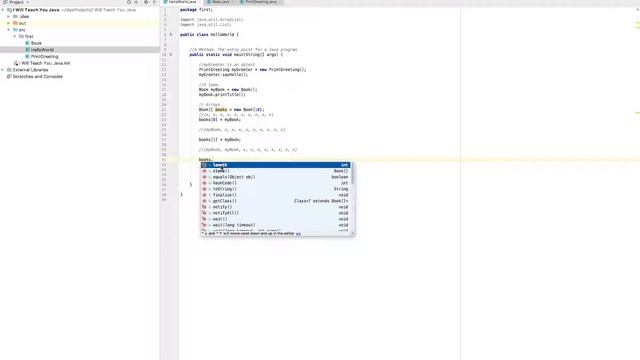Switch to the HelloWorld.java editor tab
This screenshot has width=640, height=360.
tap(182, 2)
